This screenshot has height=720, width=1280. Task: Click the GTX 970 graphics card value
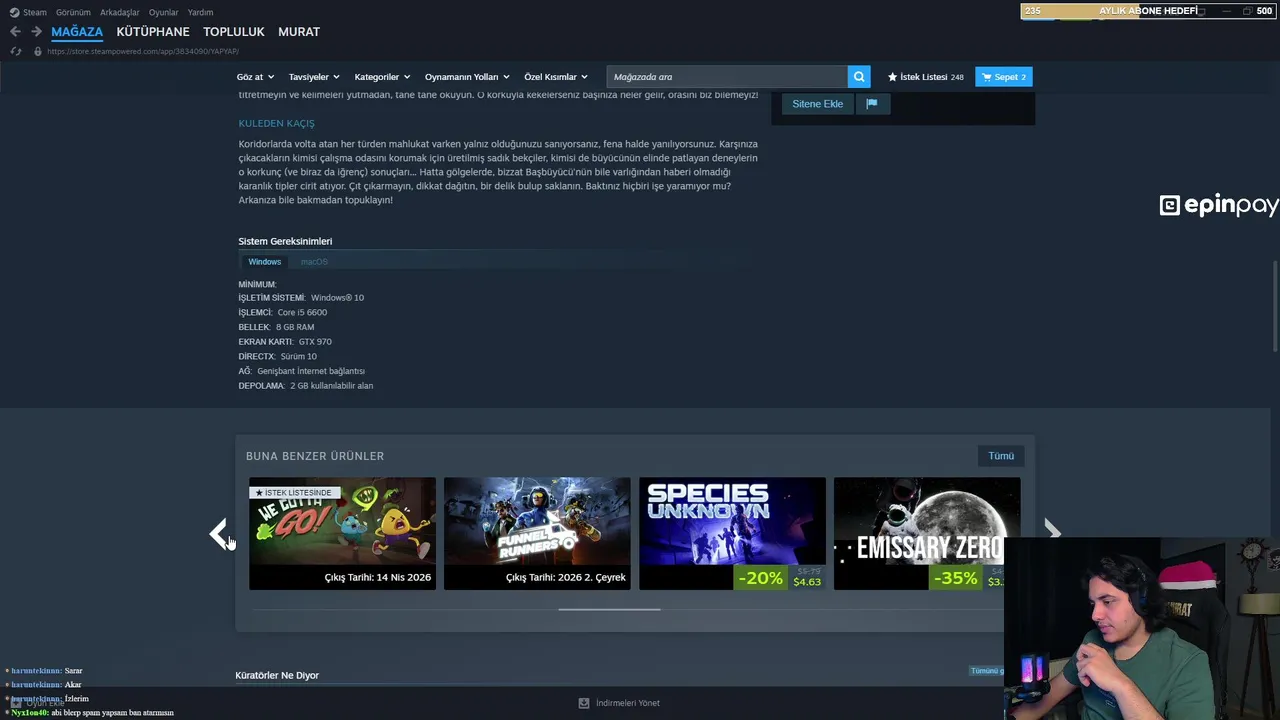(x=315, y=342)
